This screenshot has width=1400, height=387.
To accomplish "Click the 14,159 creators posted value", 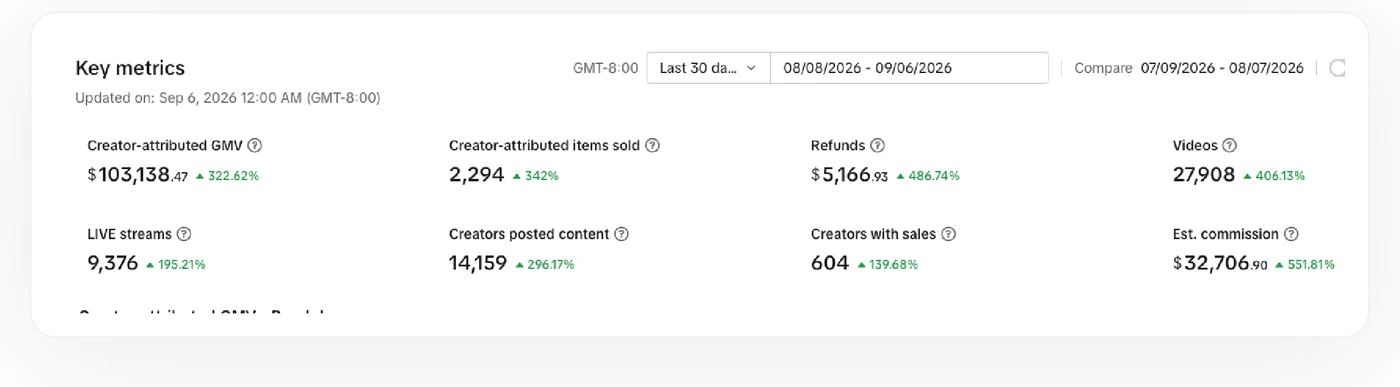I will [x=478, y=264].
